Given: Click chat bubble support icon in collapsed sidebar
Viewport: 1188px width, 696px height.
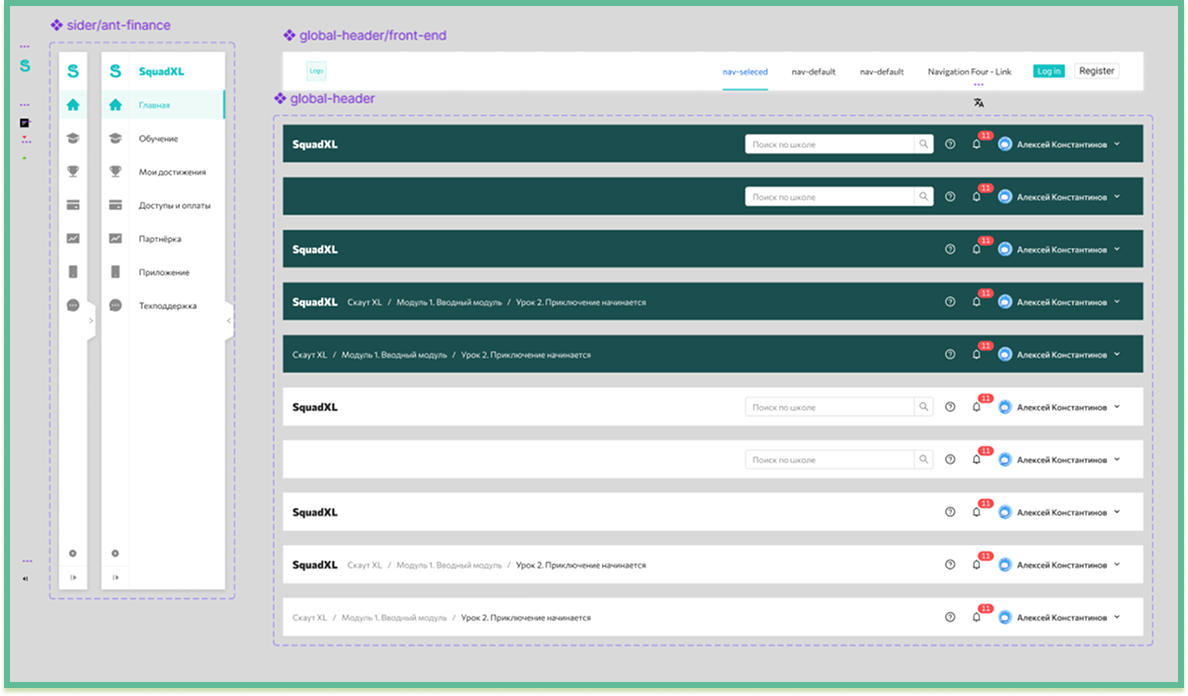Looking at the screenshot, I should [73, 305].
